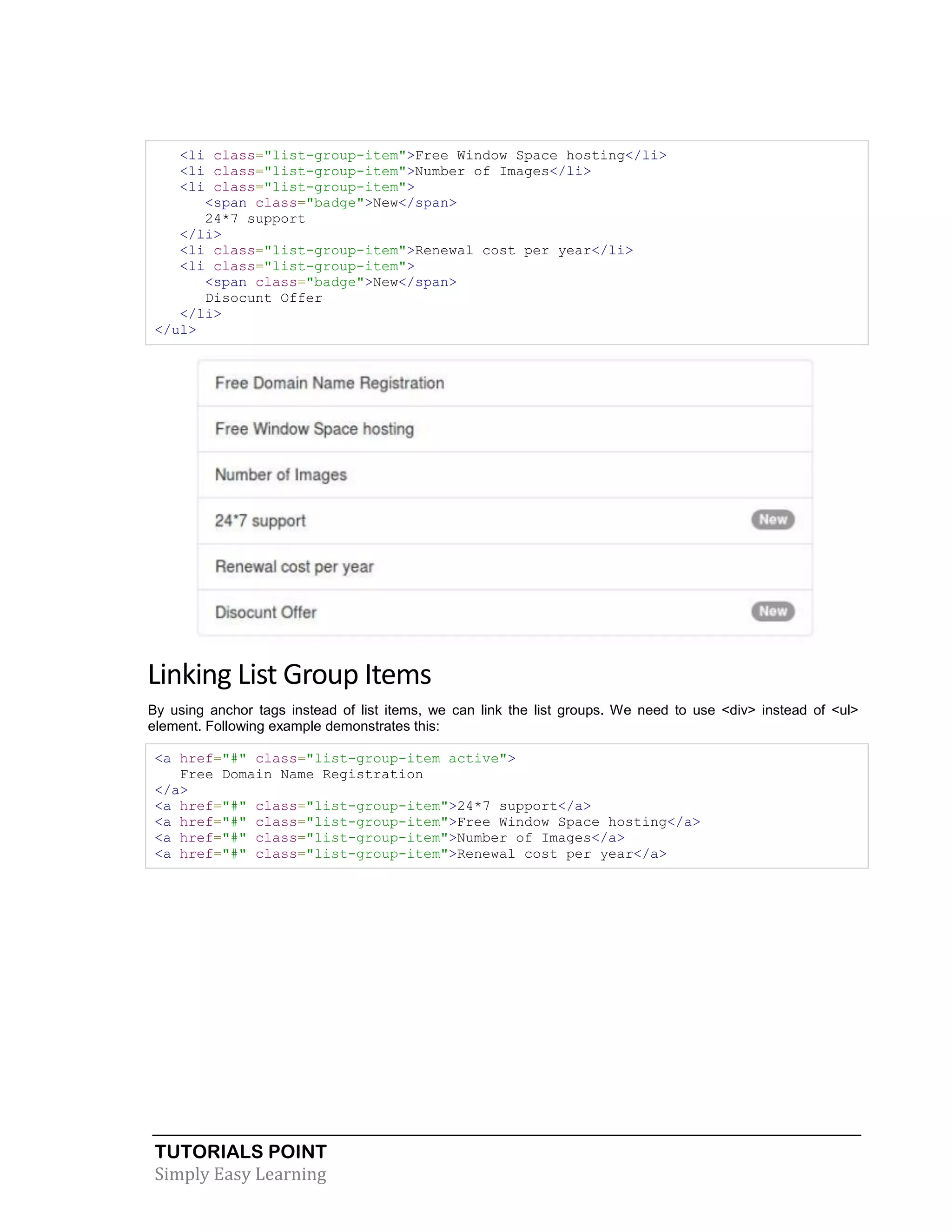Click New badge beside Disocunt Offer

click(773, 611)
